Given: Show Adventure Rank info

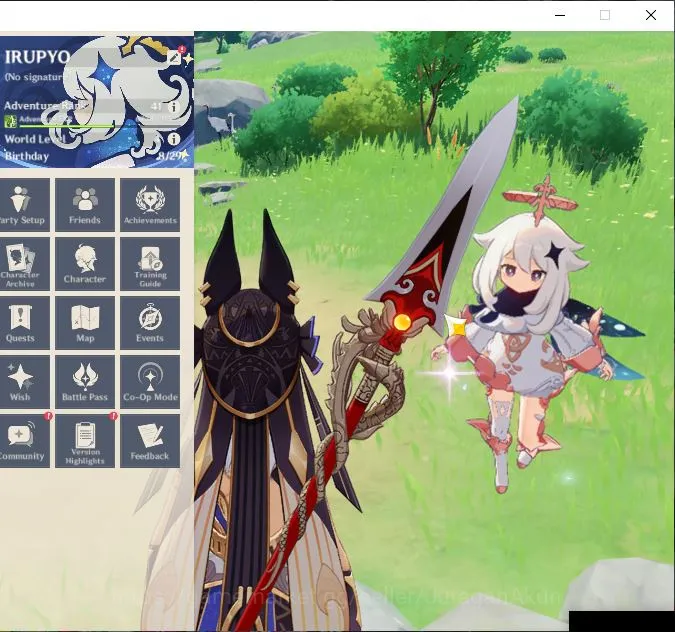Looking at the screenshot, I should click(x=174, y=107).
